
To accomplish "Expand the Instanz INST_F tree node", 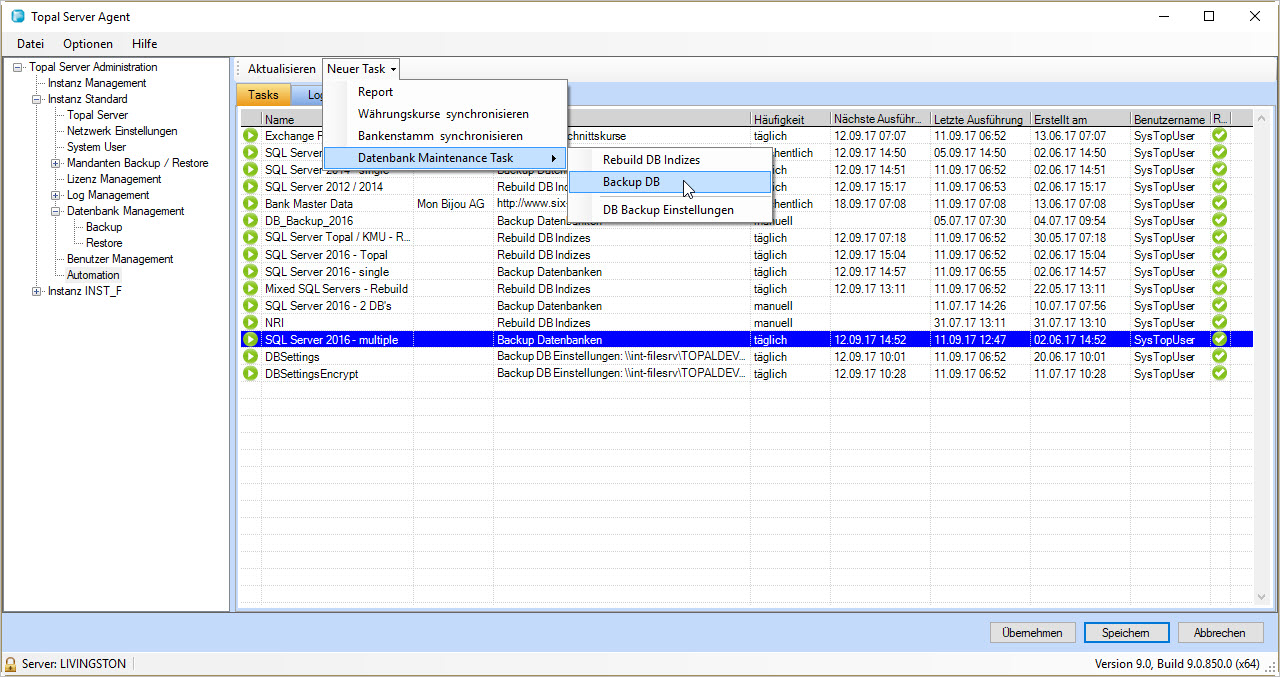I will [x=37, y=292].
